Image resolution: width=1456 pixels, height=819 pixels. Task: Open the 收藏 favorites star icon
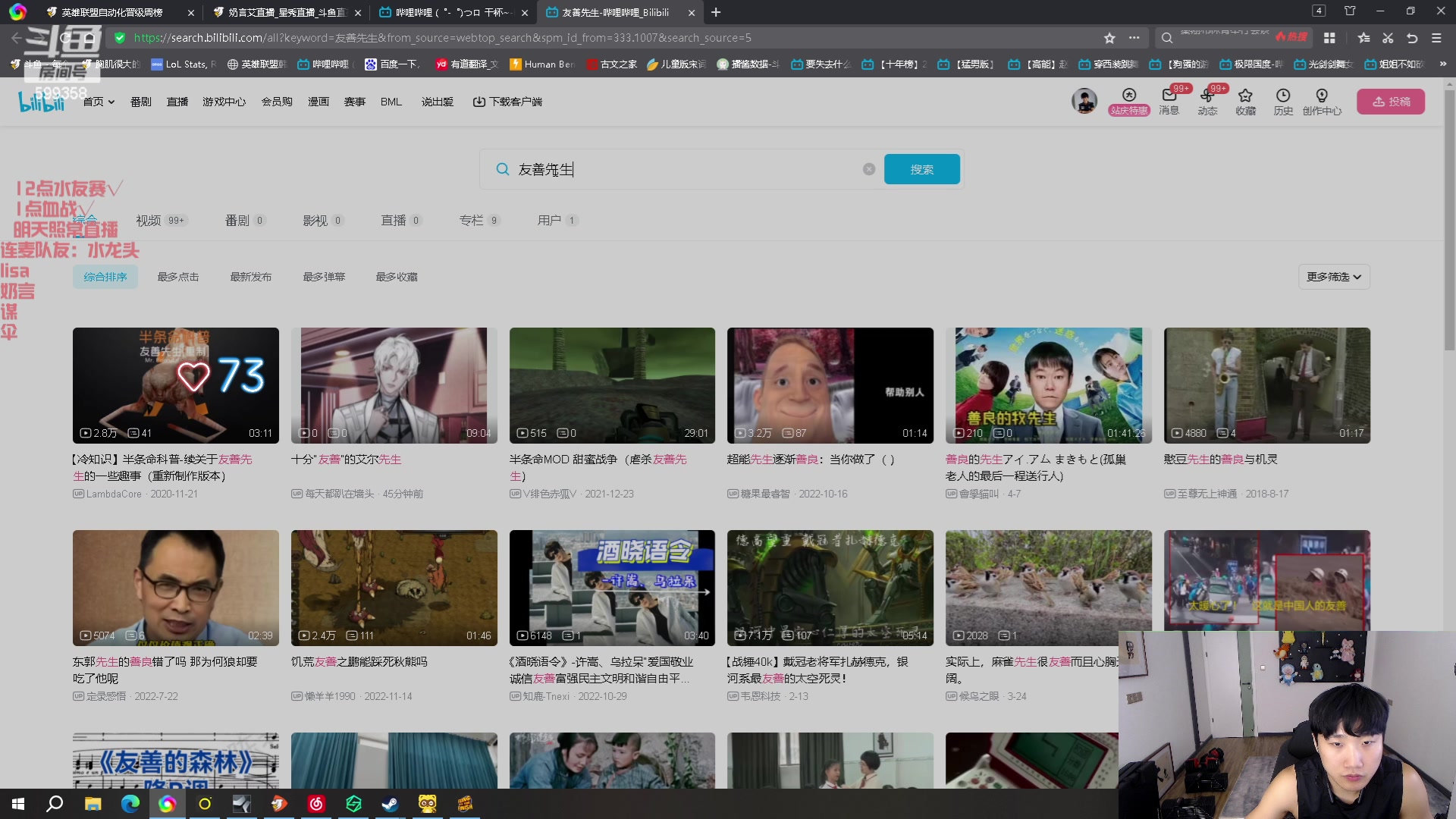coord(1245,101)
